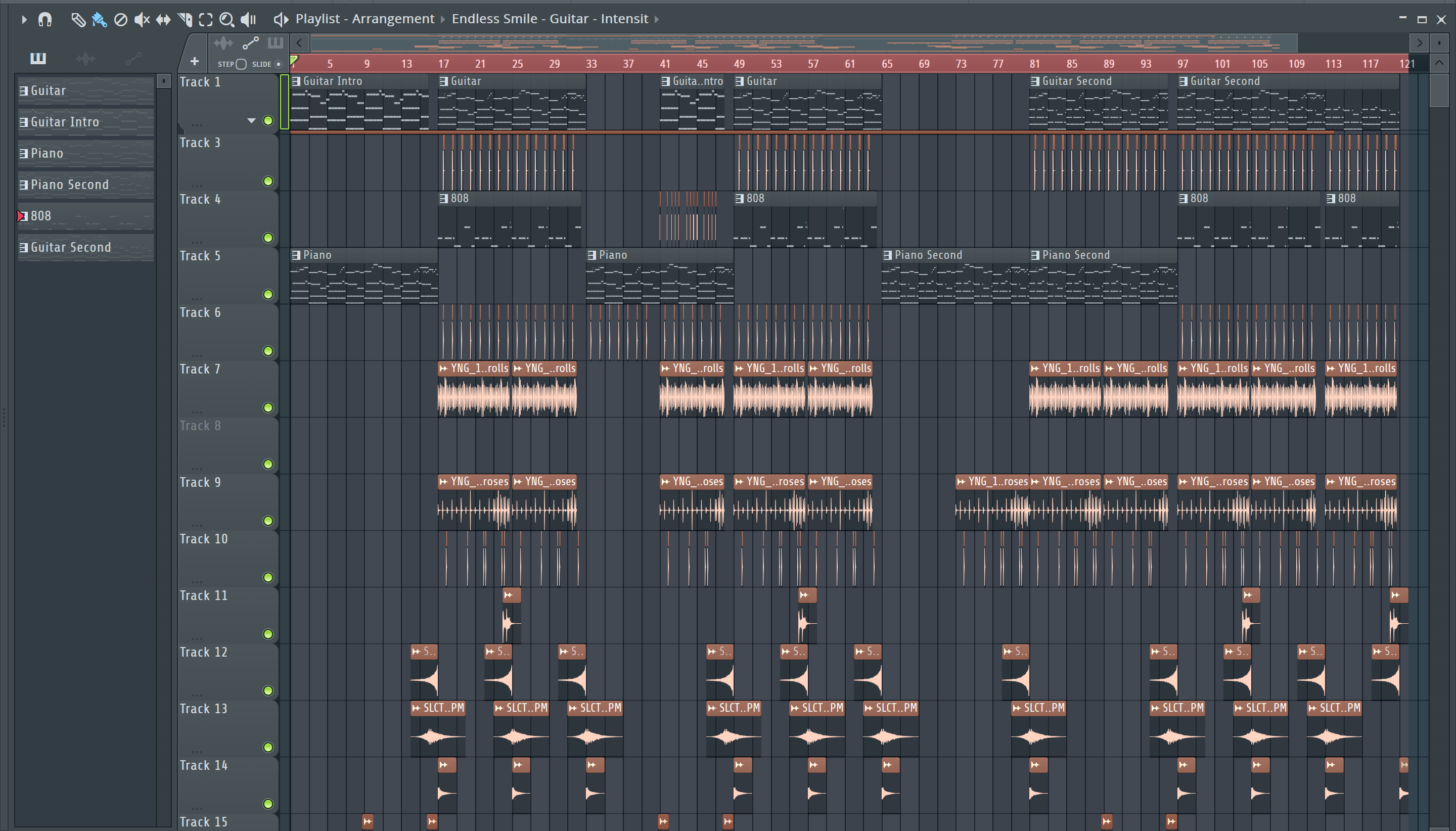Open first sample clip icon on Track 11

[x=509, y=596]
